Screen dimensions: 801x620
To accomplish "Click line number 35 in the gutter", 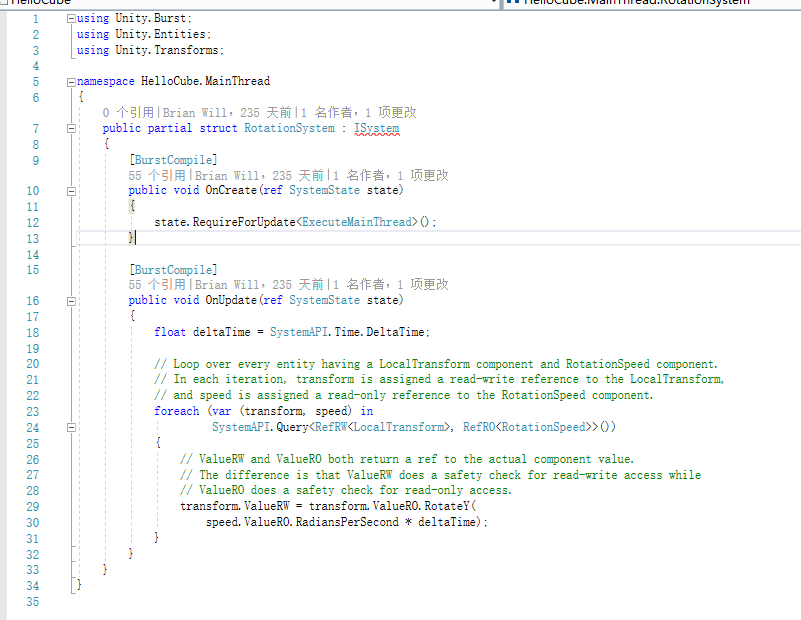I will [x=33, y=602].
